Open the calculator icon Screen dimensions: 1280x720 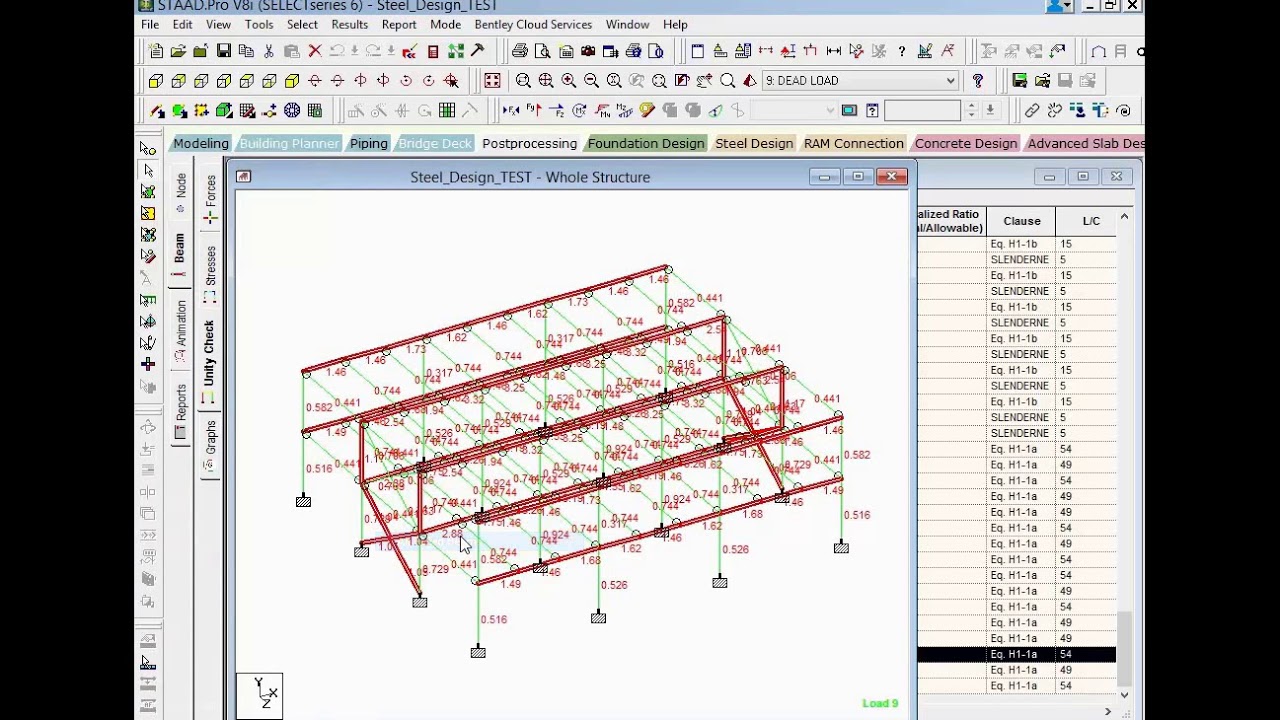tap(432, 51)
